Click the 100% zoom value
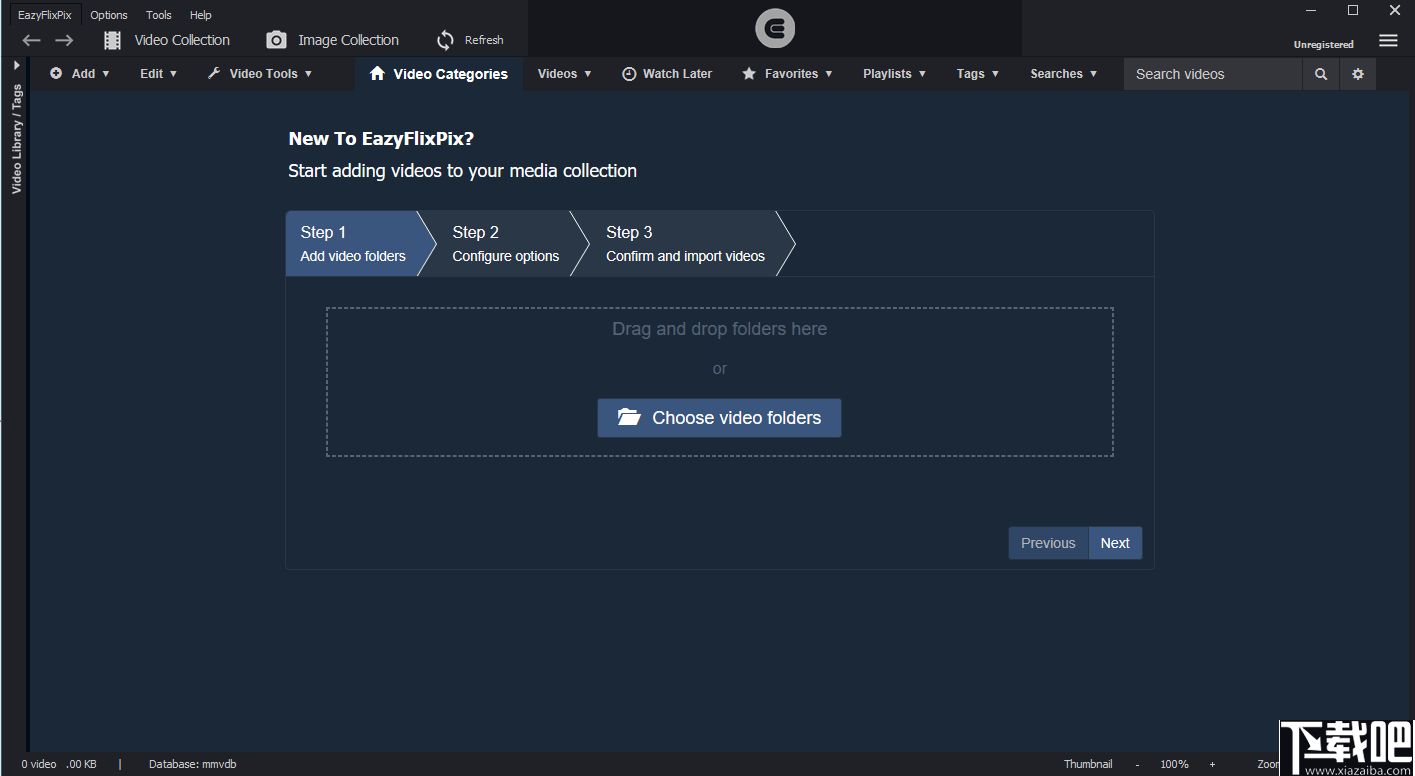Screen dimensions: 1415x776 pos(1174,764)
